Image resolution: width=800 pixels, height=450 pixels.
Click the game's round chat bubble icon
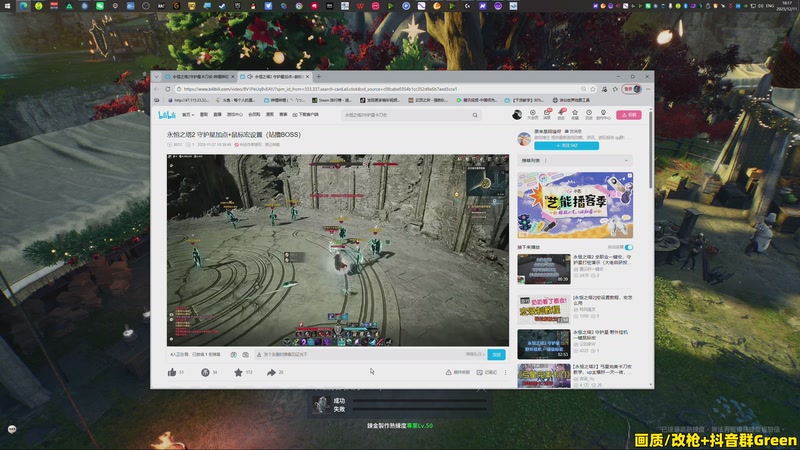[x=12, y=429]
